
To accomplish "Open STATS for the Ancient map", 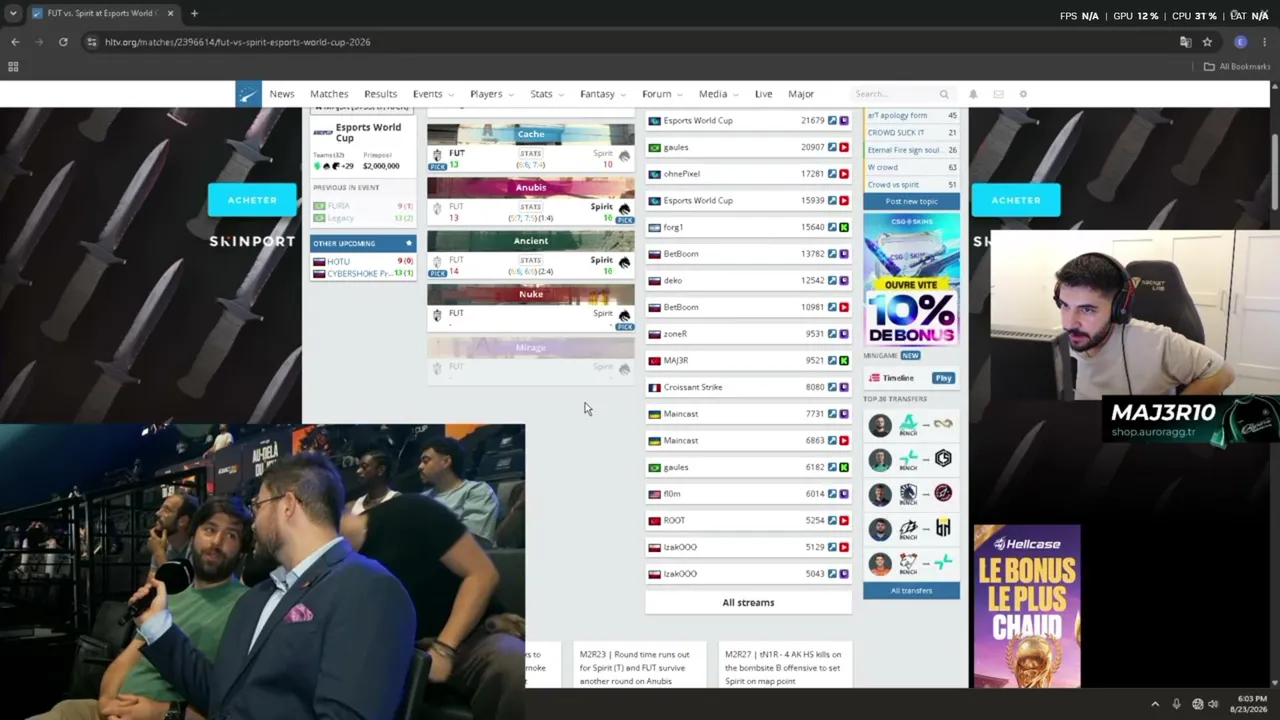I will click(530, 260).
